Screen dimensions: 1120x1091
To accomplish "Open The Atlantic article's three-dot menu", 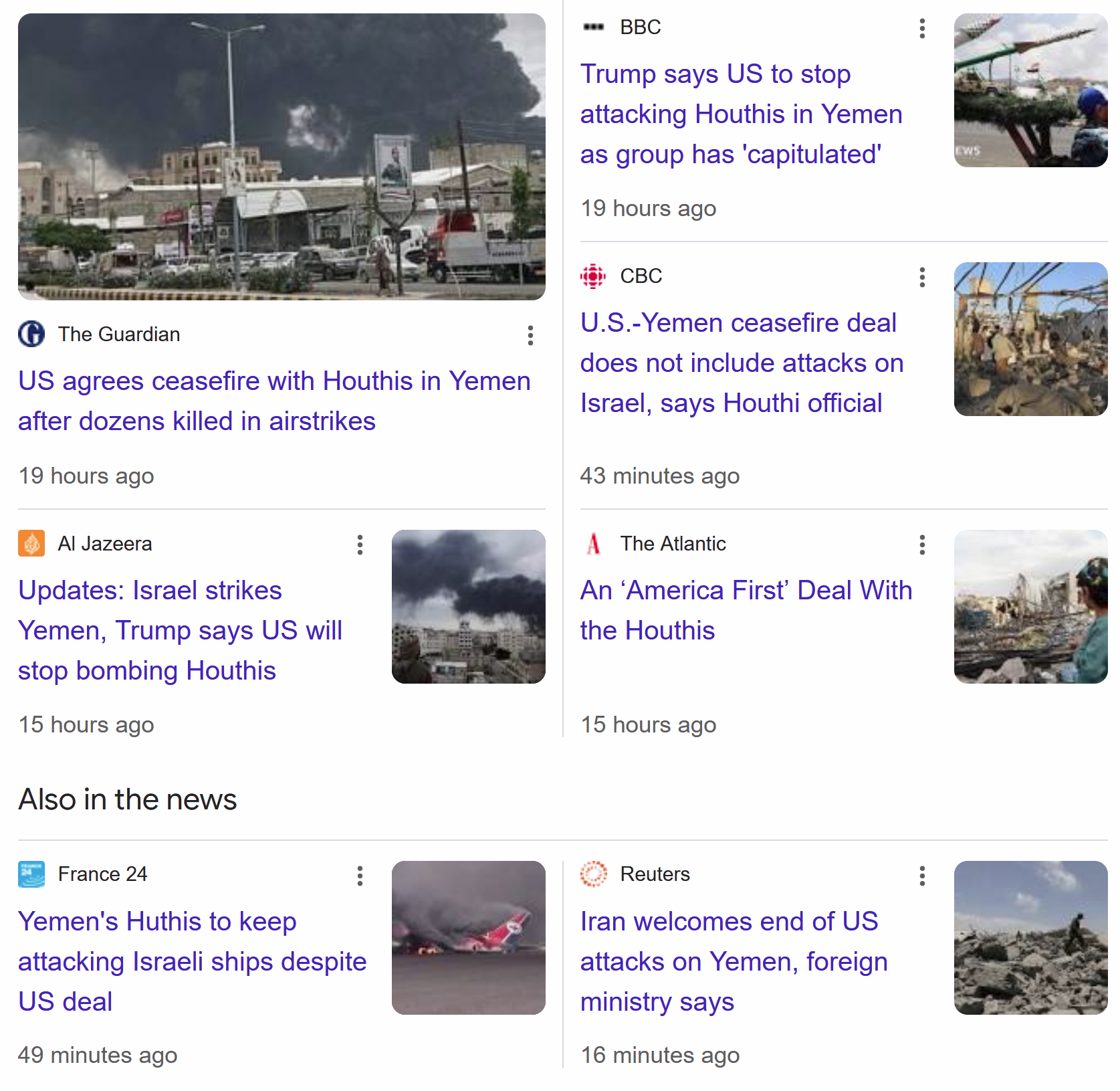I will click(x=922, y=544).
